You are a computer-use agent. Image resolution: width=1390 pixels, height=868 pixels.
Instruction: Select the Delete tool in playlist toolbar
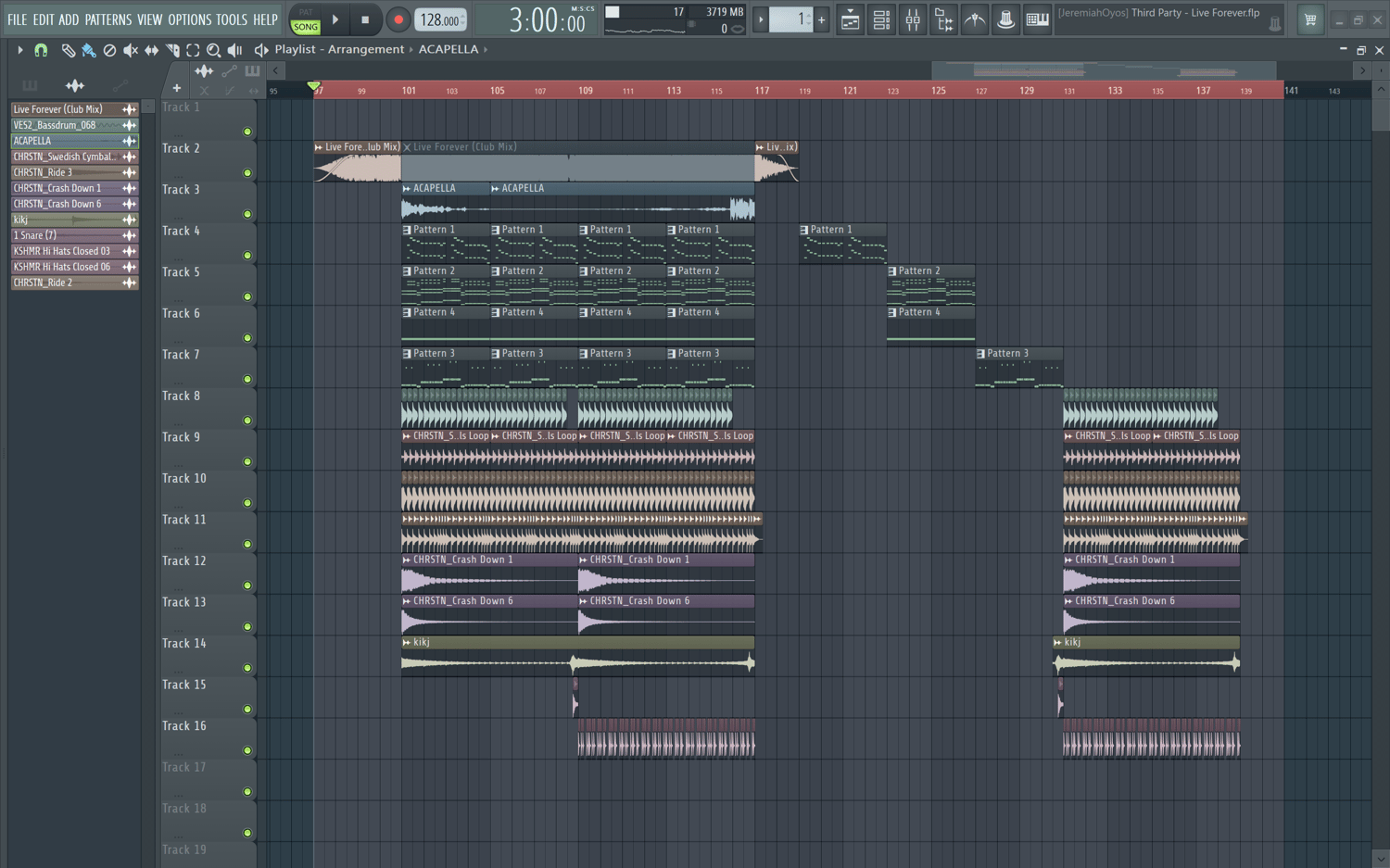point(109,50)
